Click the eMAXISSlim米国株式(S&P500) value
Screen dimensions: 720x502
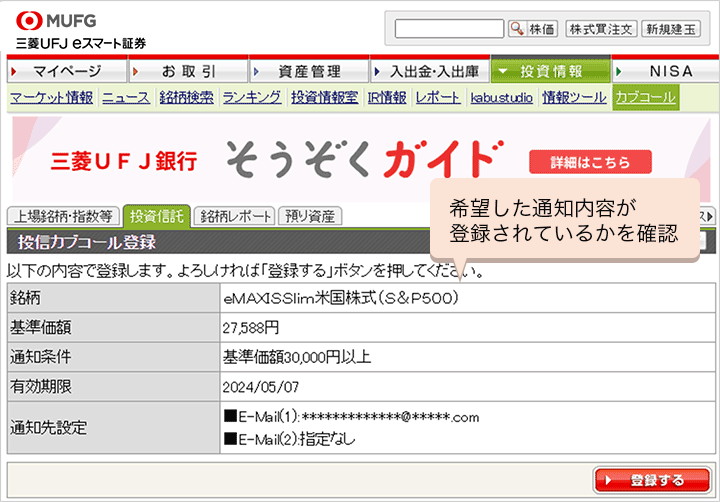(x=341, y=299)
